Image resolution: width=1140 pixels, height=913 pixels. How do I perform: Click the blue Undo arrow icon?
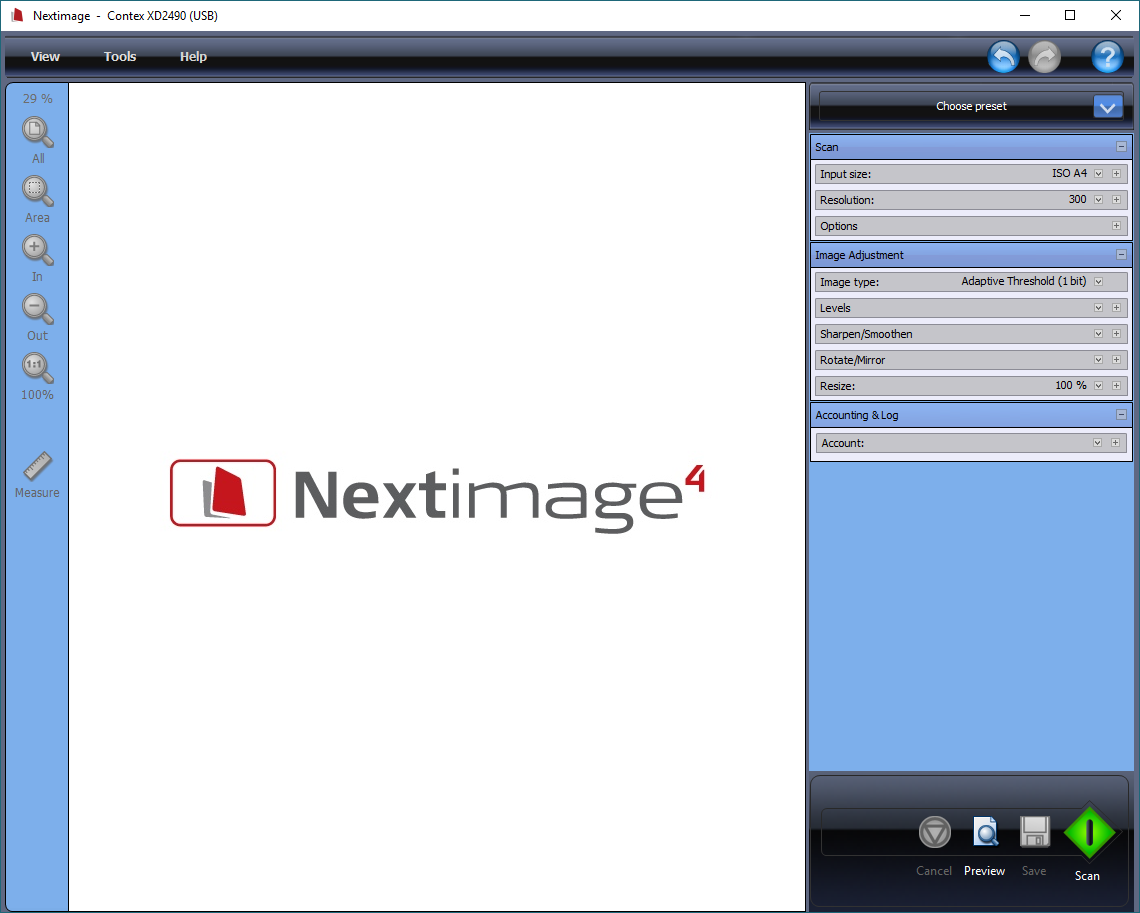coord(1003,57)
